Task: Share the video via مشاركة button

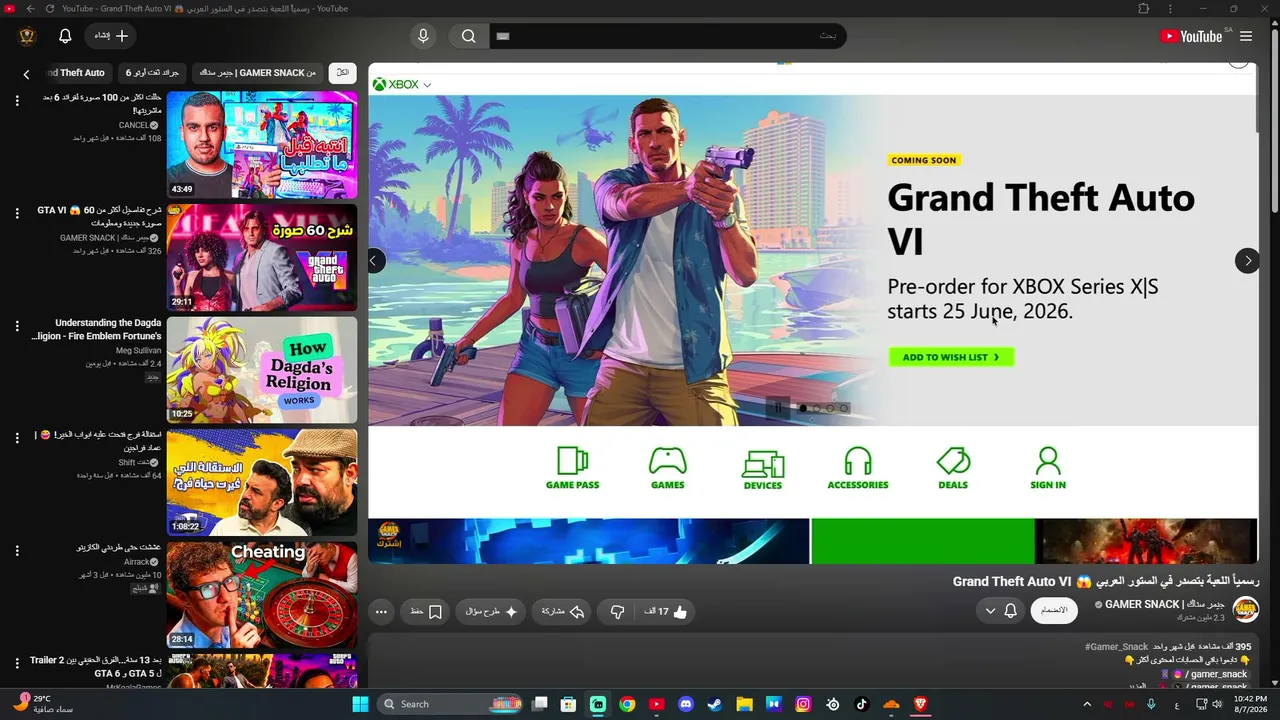Action: click(562, 611)
